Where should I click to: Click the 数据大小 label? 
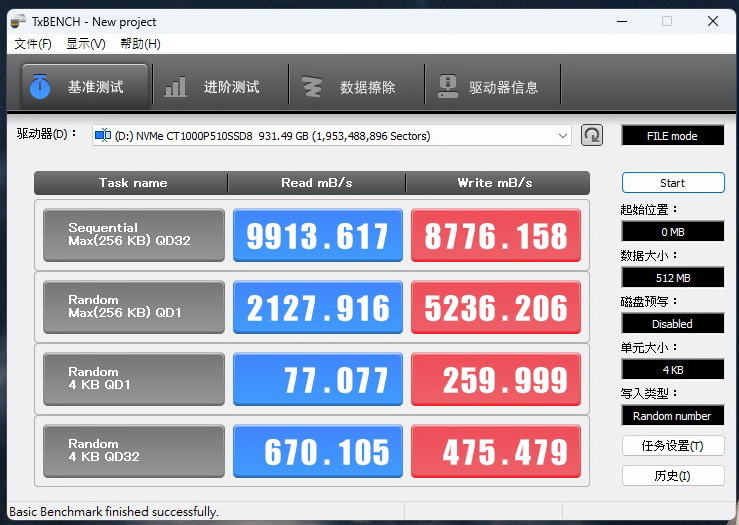pos(649,255)
